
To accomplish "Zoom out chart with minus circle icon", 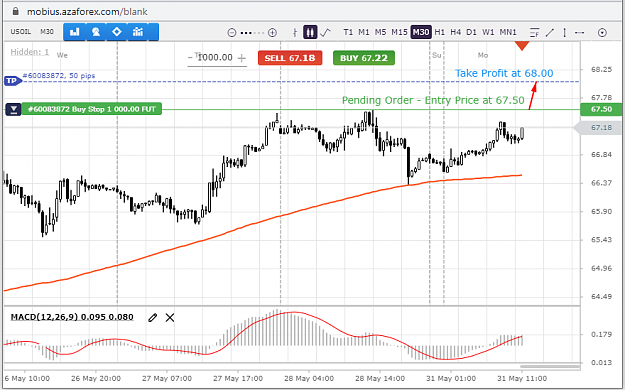I will pos(232,33).
